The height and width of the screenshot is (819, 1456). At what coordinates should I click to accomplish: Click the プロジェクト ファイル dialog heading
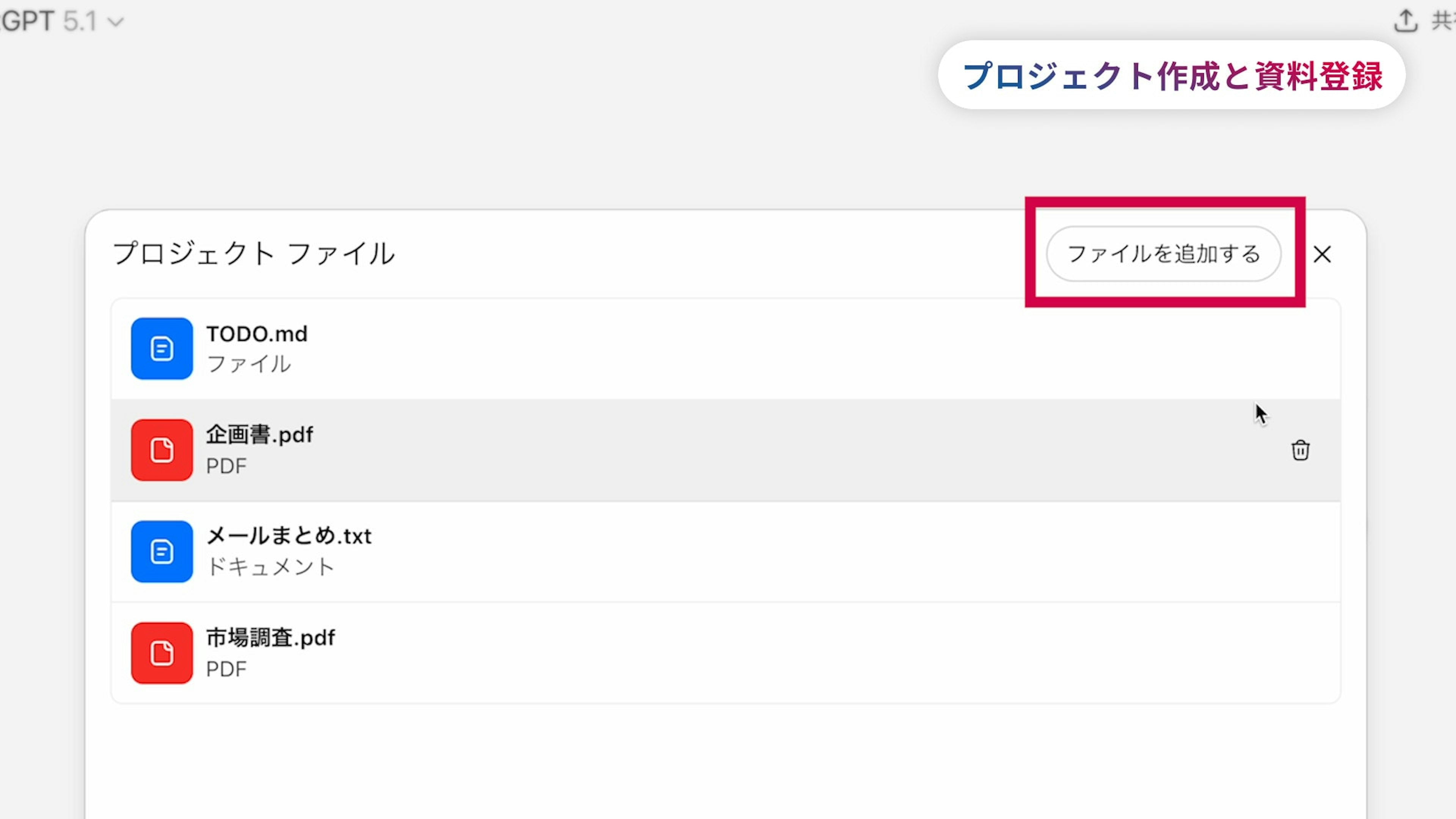253,253
